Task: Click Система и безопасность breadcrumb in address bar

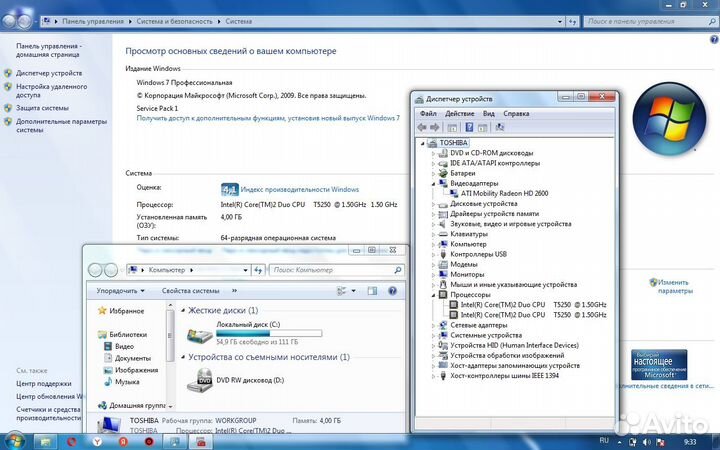Action: (x=174, y=21)
